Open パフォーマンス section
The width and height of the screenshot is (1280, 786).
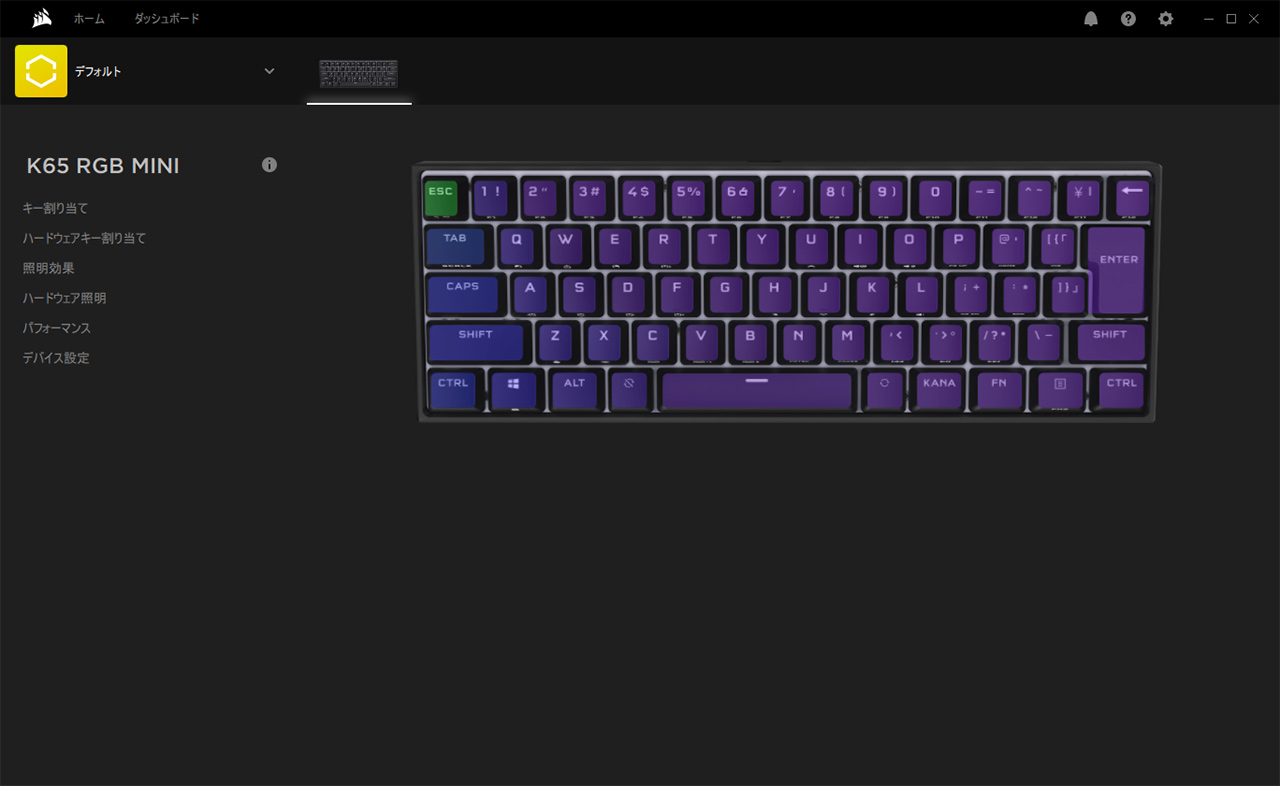point(56,328)
